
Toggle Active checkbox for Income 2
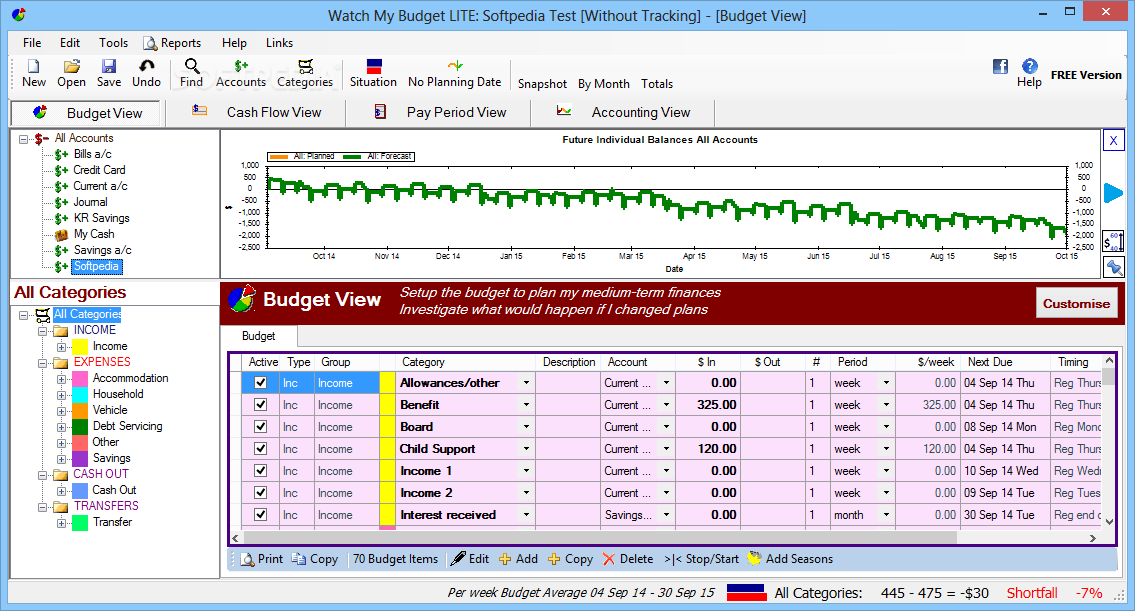261,493
